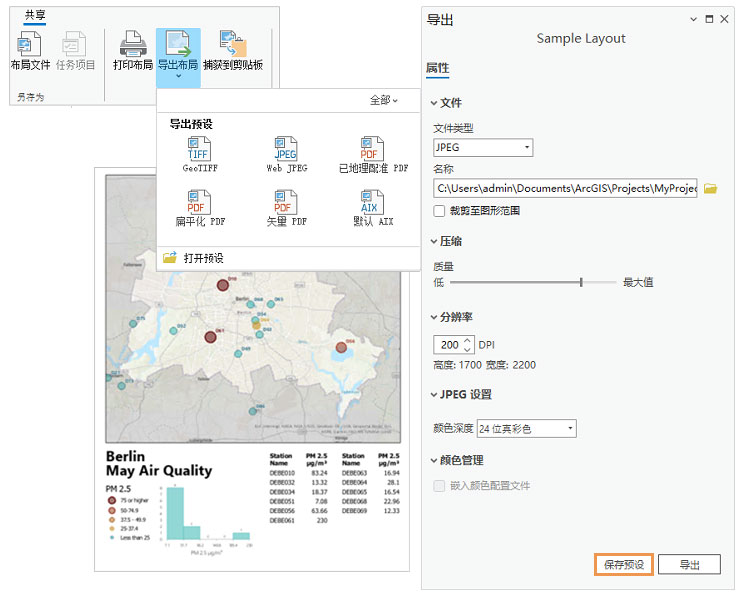The image size is (741, 594).
Task: Click the PM 2.5 histogram chart
Action: click(207, 519)
